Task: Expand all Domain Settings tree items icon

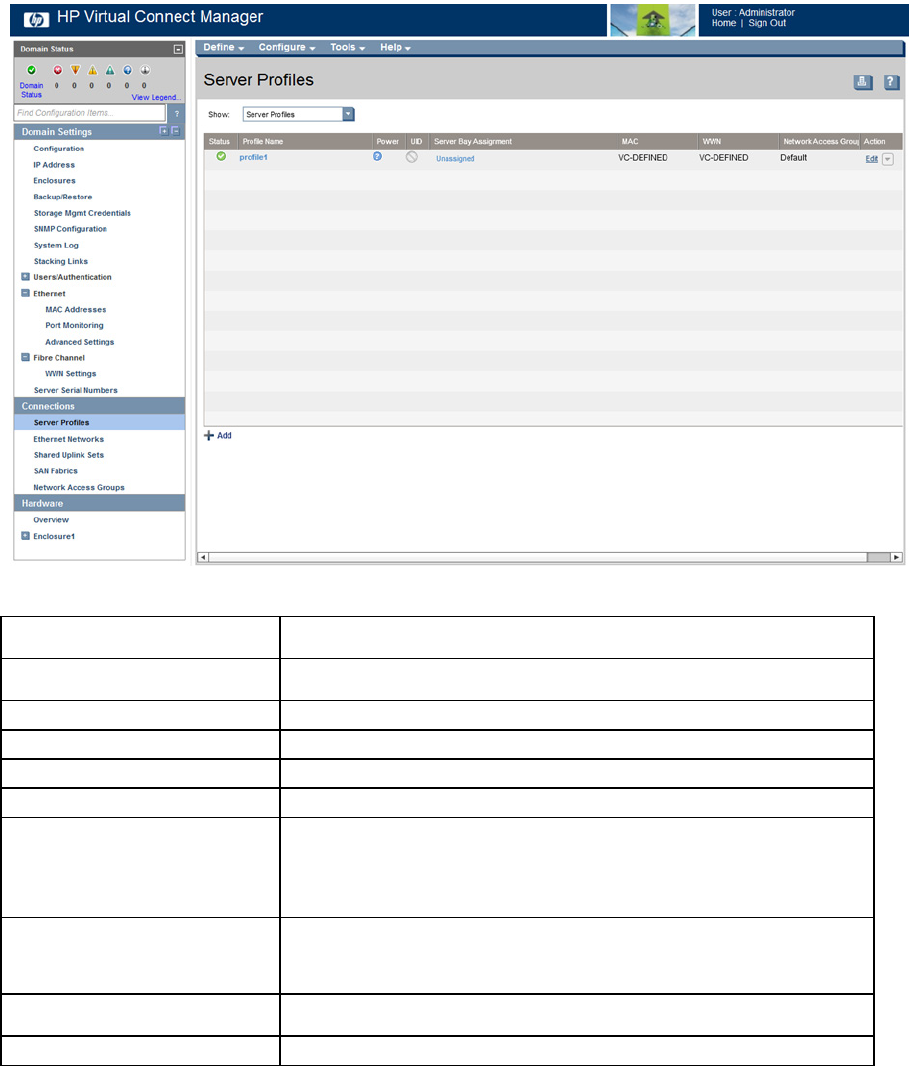Action: (163, 131)
